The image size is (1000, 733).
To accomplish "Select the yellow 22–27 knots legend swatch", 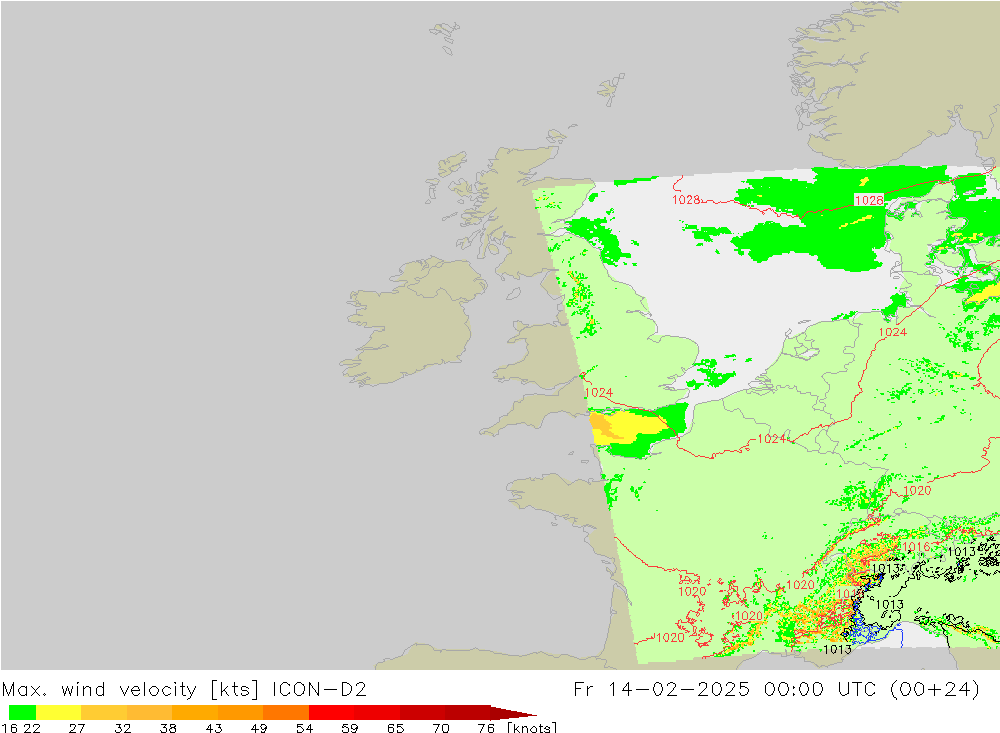I will tap(59, 712).
